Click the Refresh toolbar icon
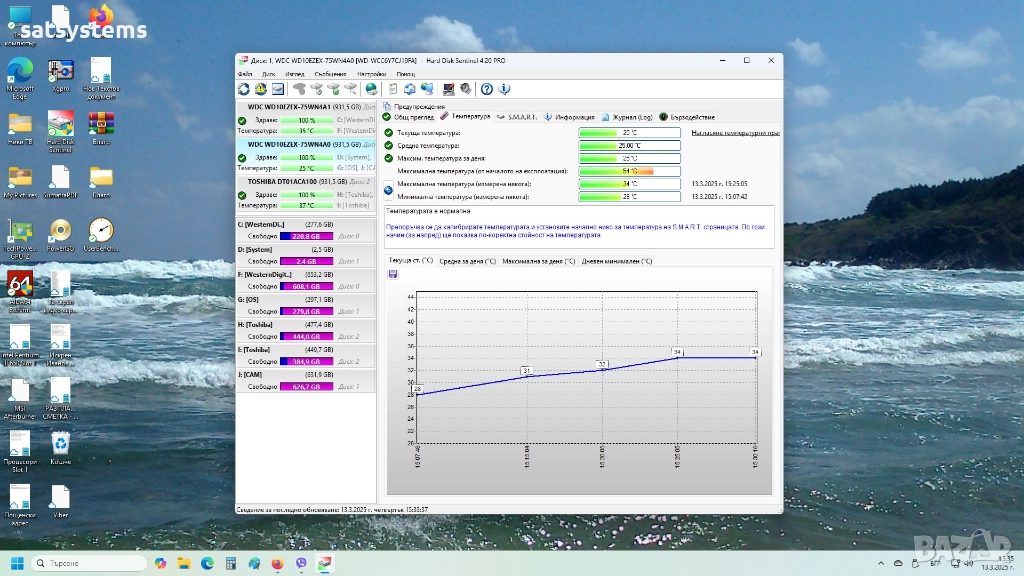The height and width of the screenshot is (576, 1024). click(244, 89)
